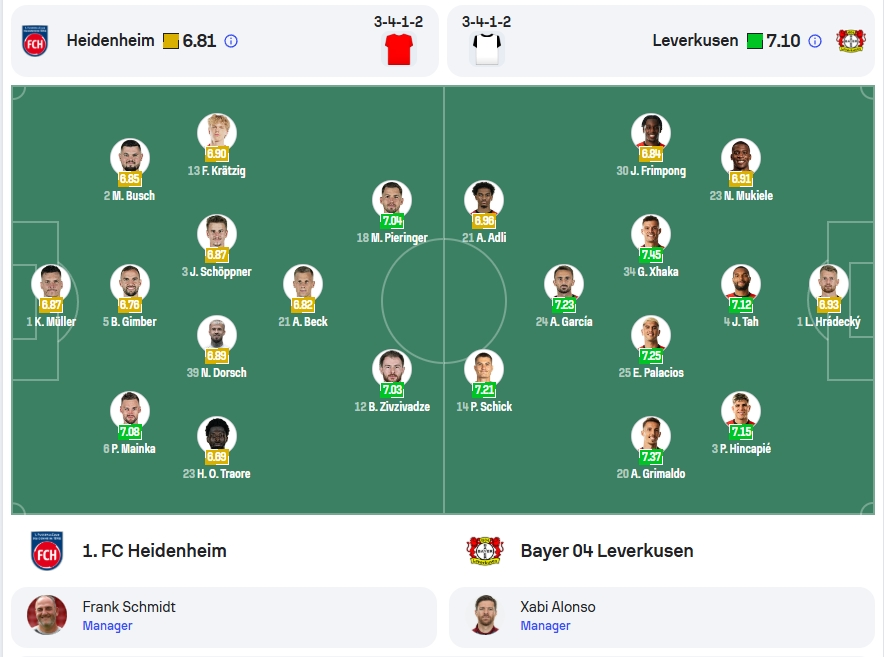Select J. Frimpong player avatar
884x657 pixels.
[651, 133]
